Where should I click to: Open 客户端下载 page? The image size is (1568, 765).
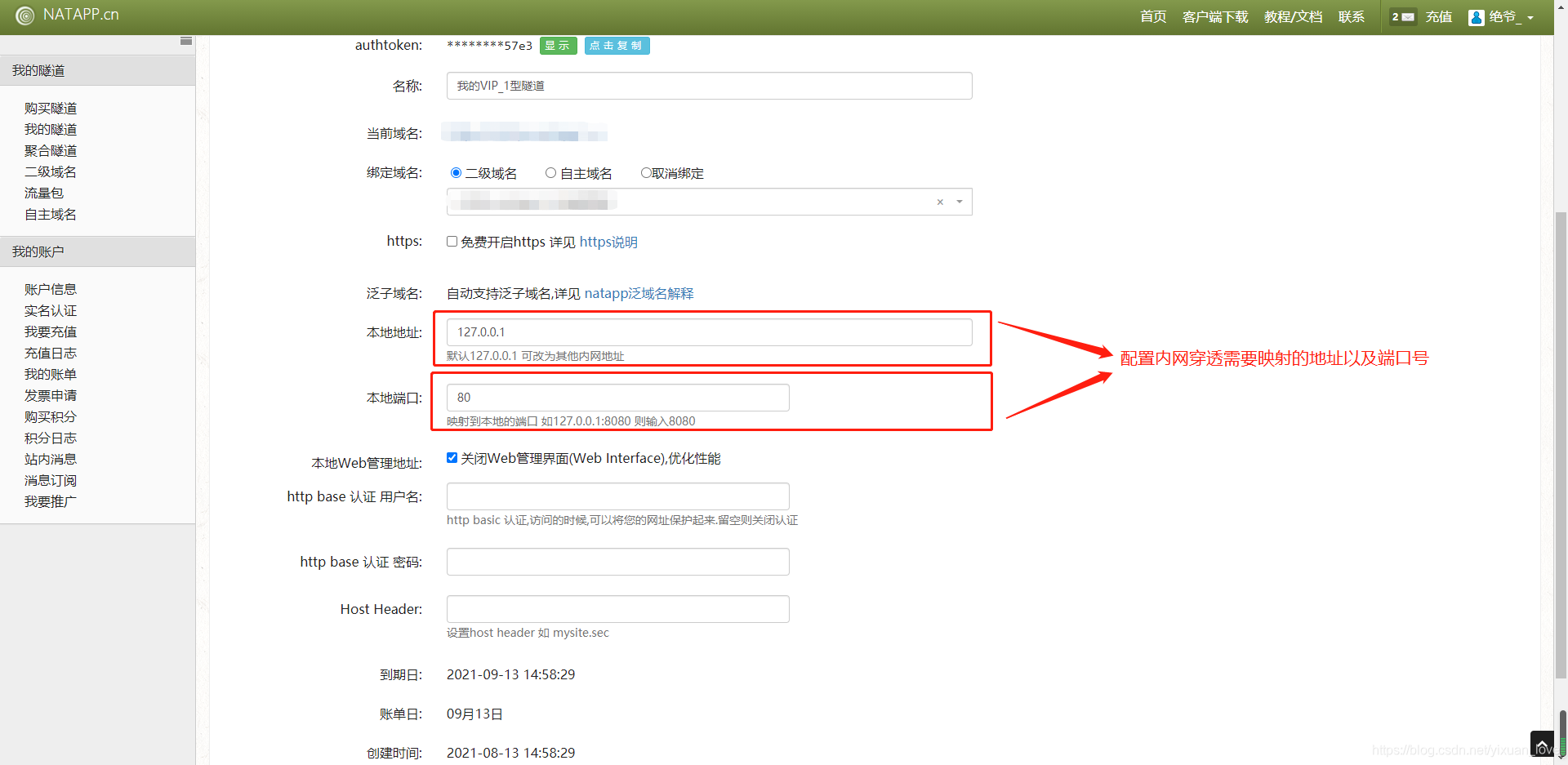pyautogui.click(x=1215, y=17)
